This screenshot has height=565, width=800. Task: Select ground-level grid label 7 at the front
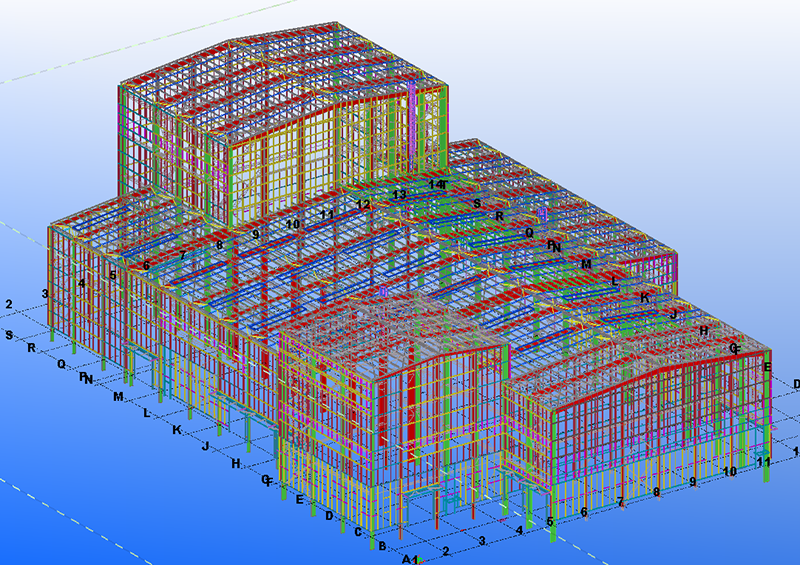point(620,502)
